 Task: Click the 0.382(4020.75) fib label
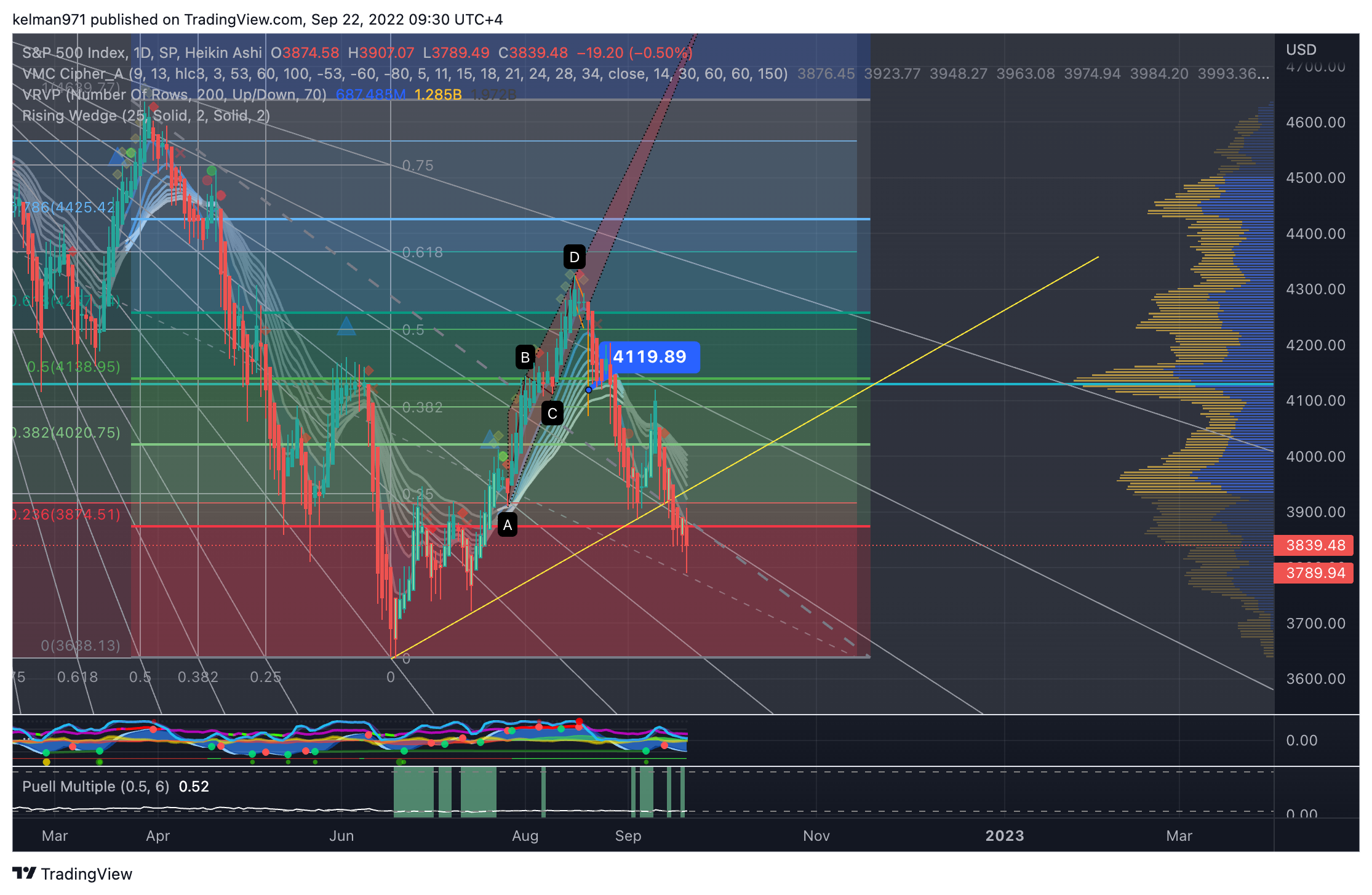[66, 433]
